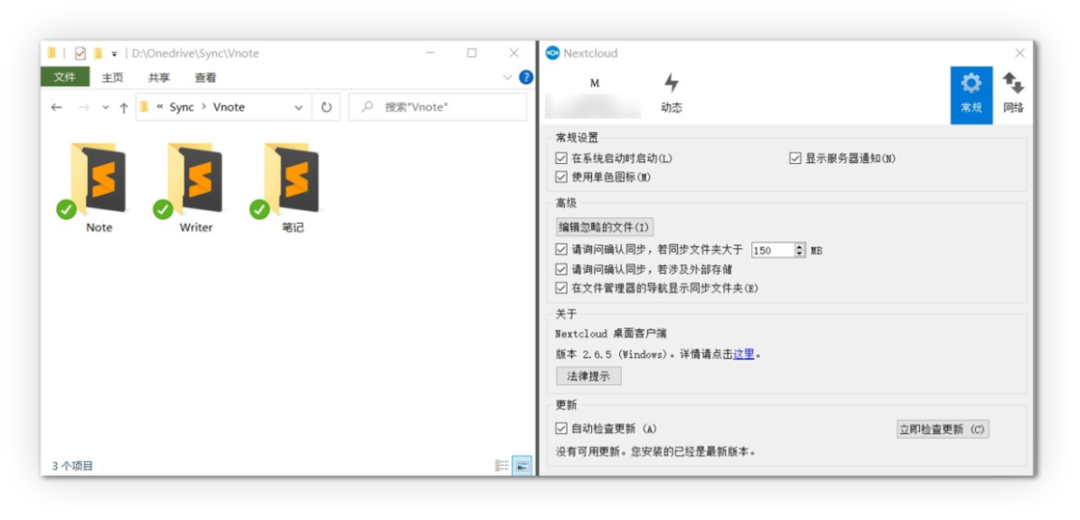The height and width of the screenshot is (520, 1080).
Task: Maximize the Vnote Explorer window
Action: [472, 53]
